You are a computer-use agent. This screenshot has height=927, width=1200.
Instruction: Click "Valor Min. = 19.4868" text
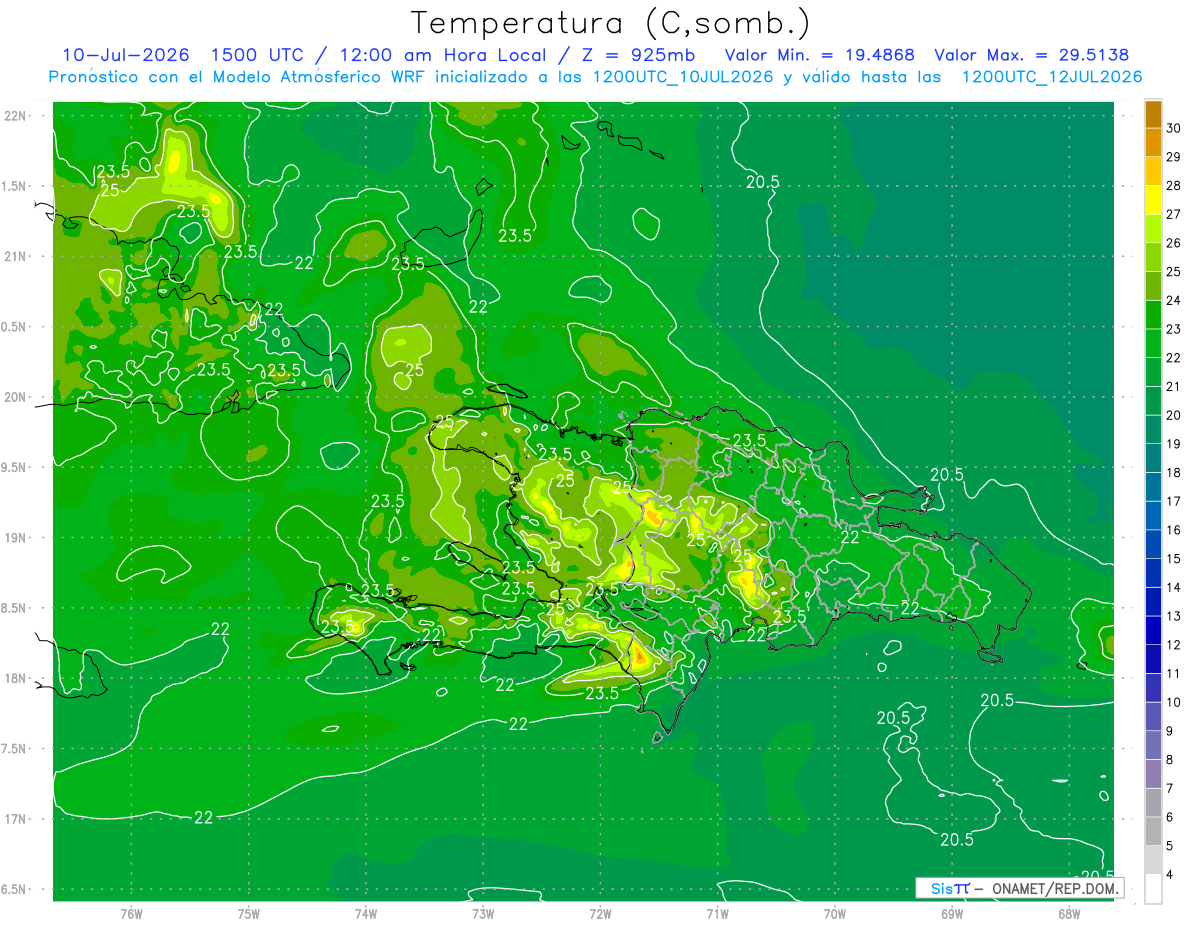point(820,55)
